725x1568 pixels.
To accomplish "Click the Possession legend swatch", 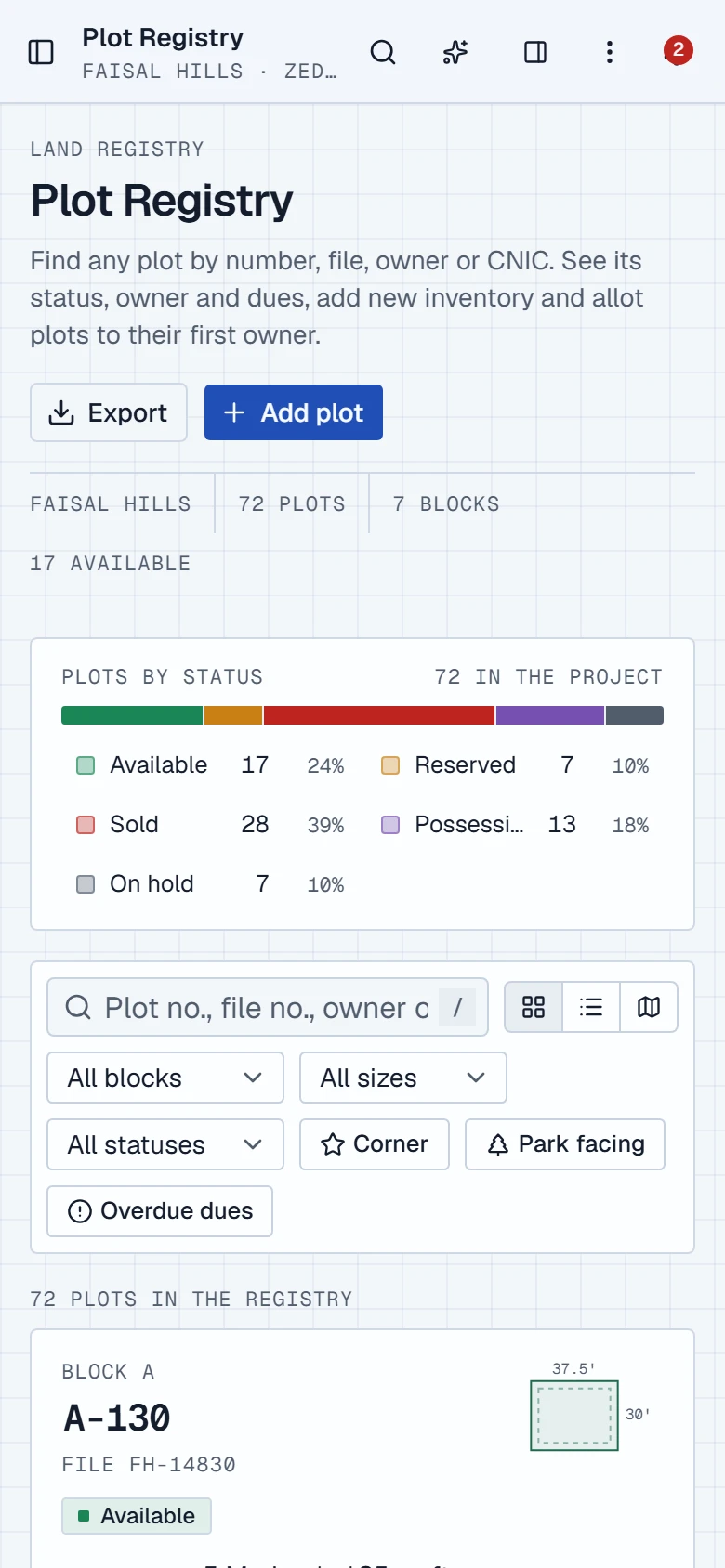I will [390, 825].
